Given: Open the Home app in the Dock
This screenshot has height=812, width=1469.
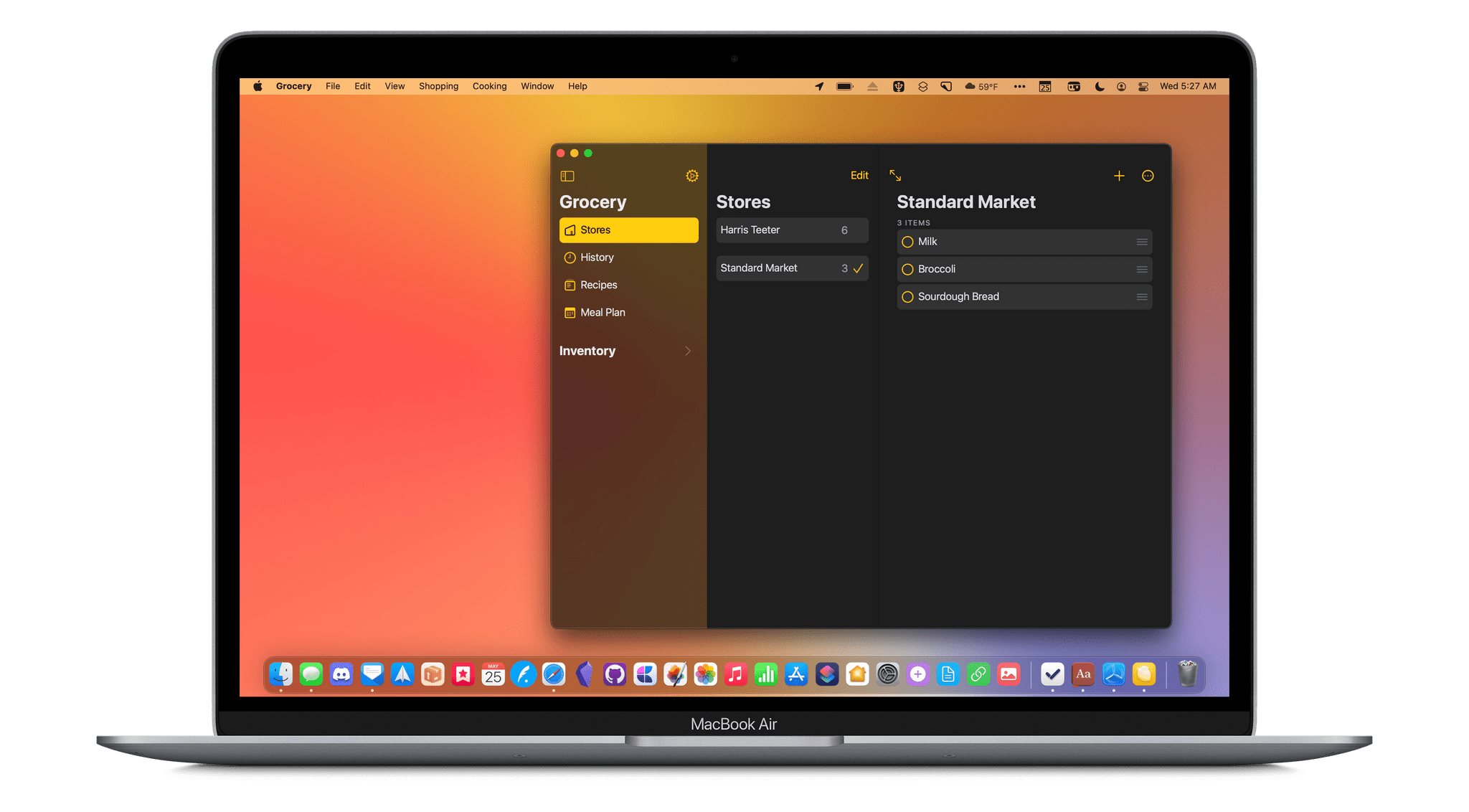Looking at the screenshot, I should 857,674.
